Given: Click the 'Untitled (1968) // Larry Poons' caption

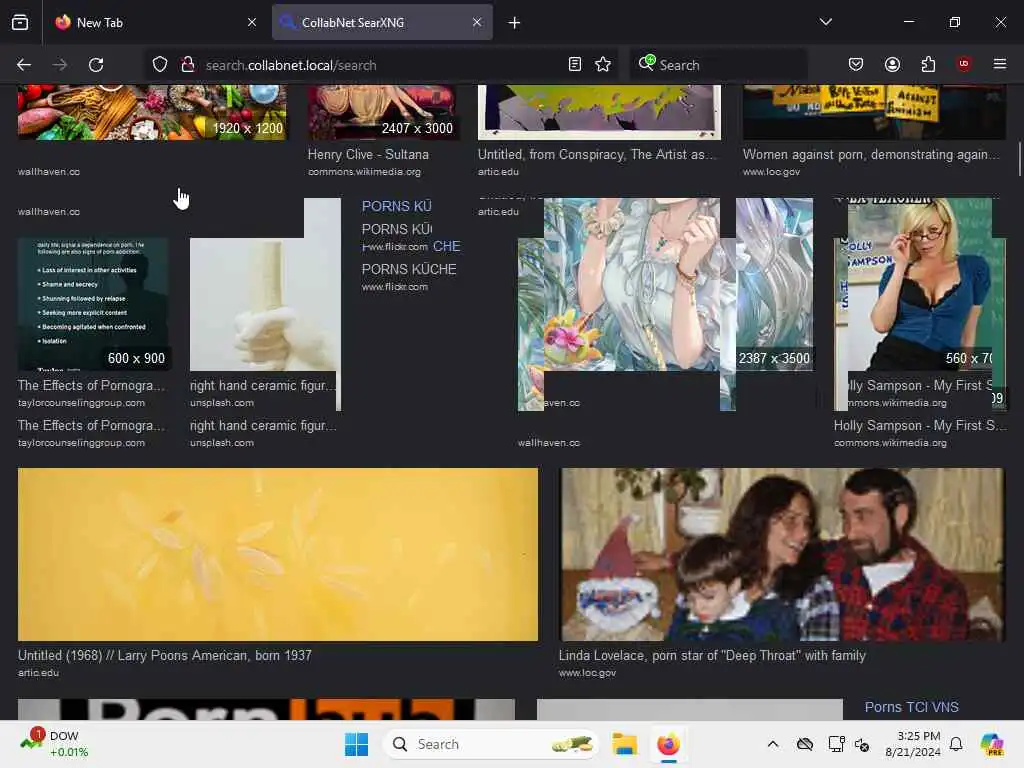Looking at the screenshot, I should [165, 655].
